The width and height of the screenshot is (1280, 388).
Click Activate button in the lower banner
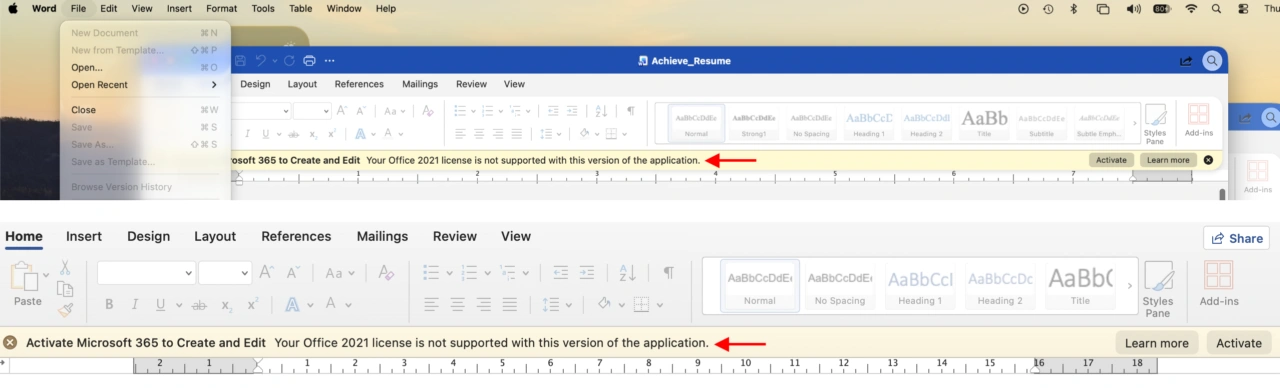1239,343
